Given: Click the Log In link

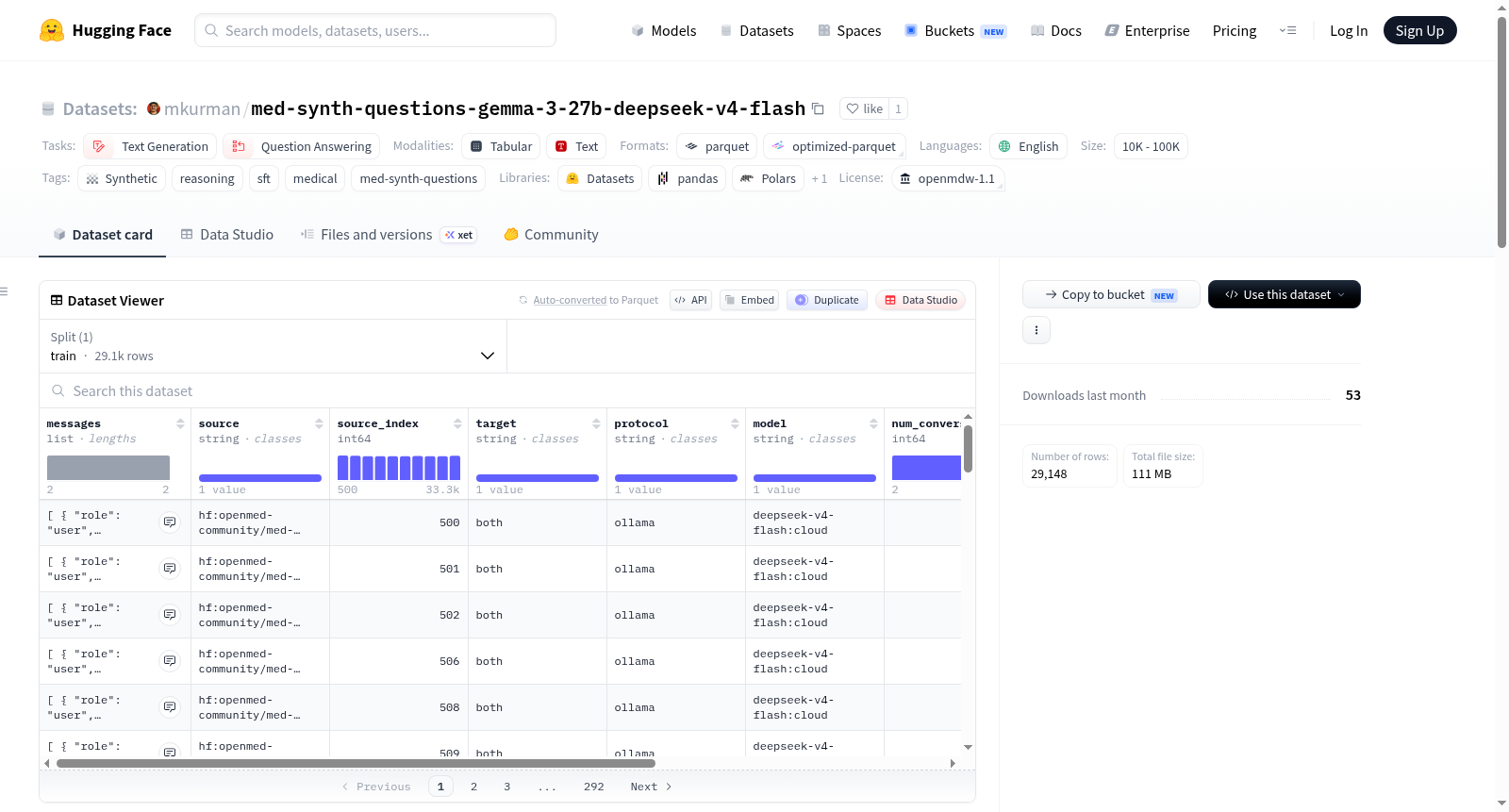Looking at the screenshot, I should tap(1349, 30).
